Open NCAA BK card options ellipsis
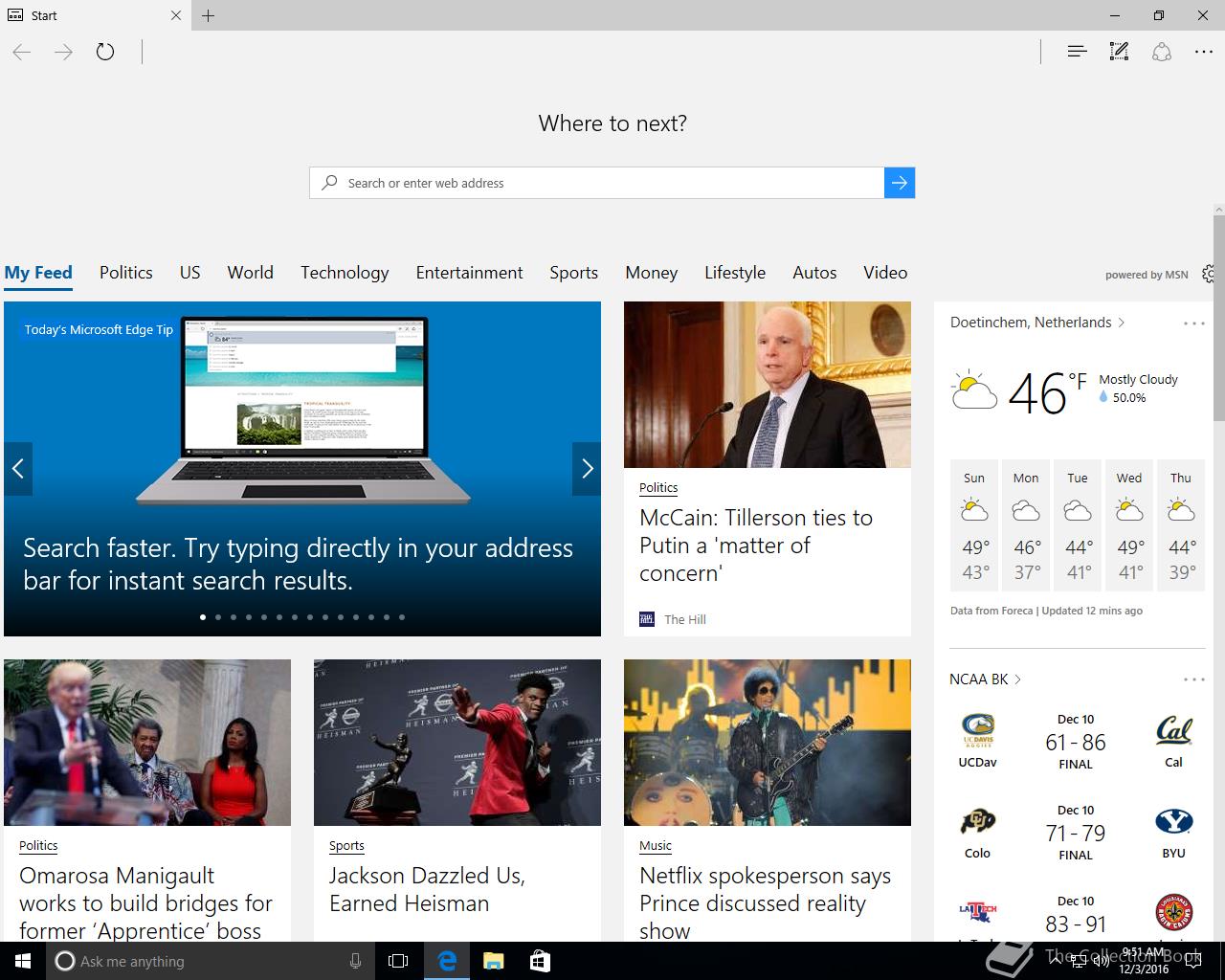The height and width of the screenshot is (980, 1225). (1194, 679)
